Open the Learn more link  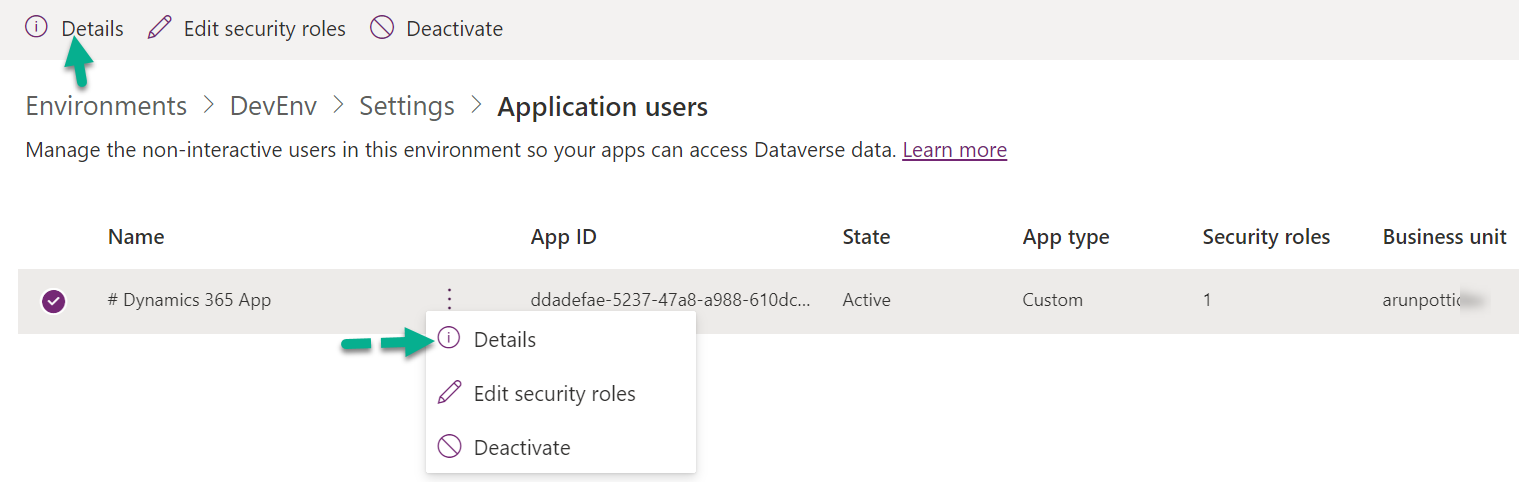(x=954, y=150)
